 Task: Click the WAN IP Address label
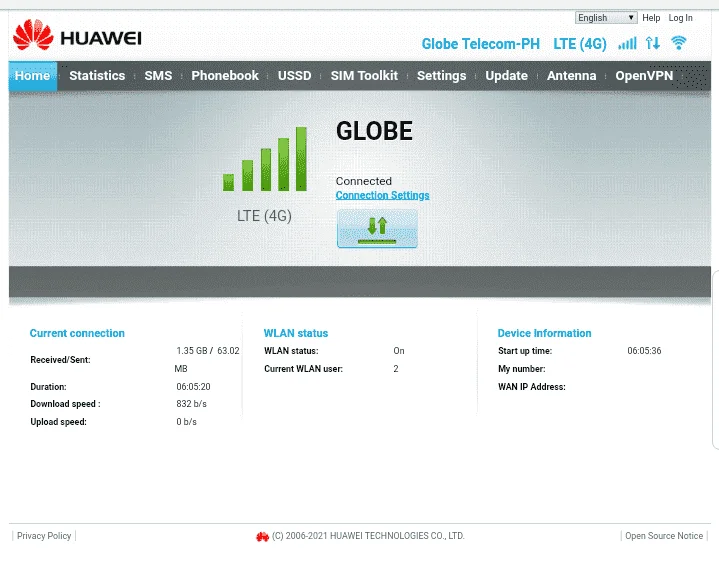point(532,387)
